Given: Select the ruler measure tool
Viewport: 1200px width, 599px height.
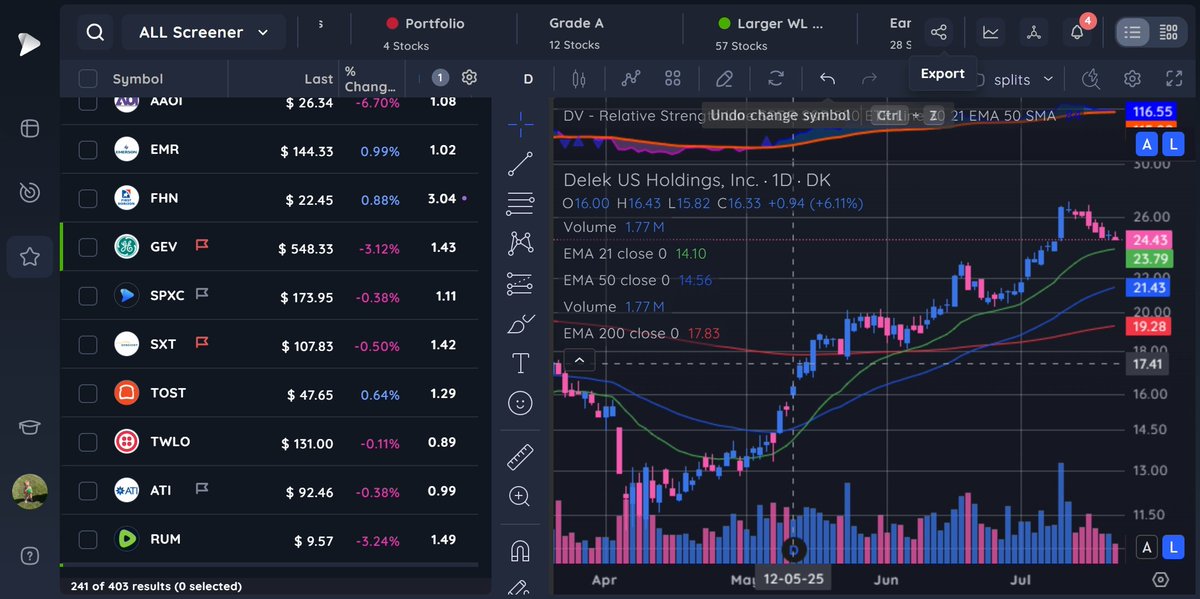Looking at the screenshot, I should click(520, 457).
